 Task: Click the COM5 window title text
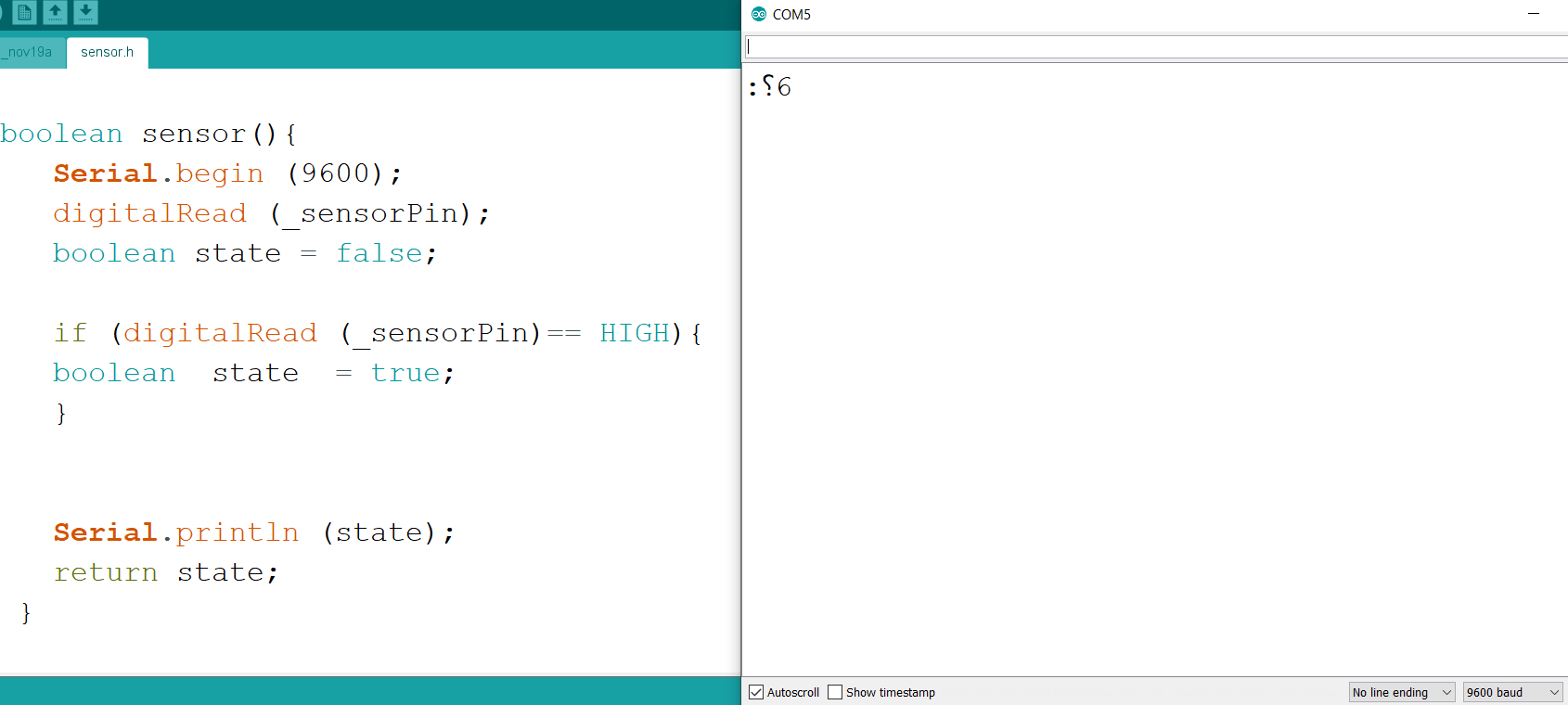(x=791, y=14)
